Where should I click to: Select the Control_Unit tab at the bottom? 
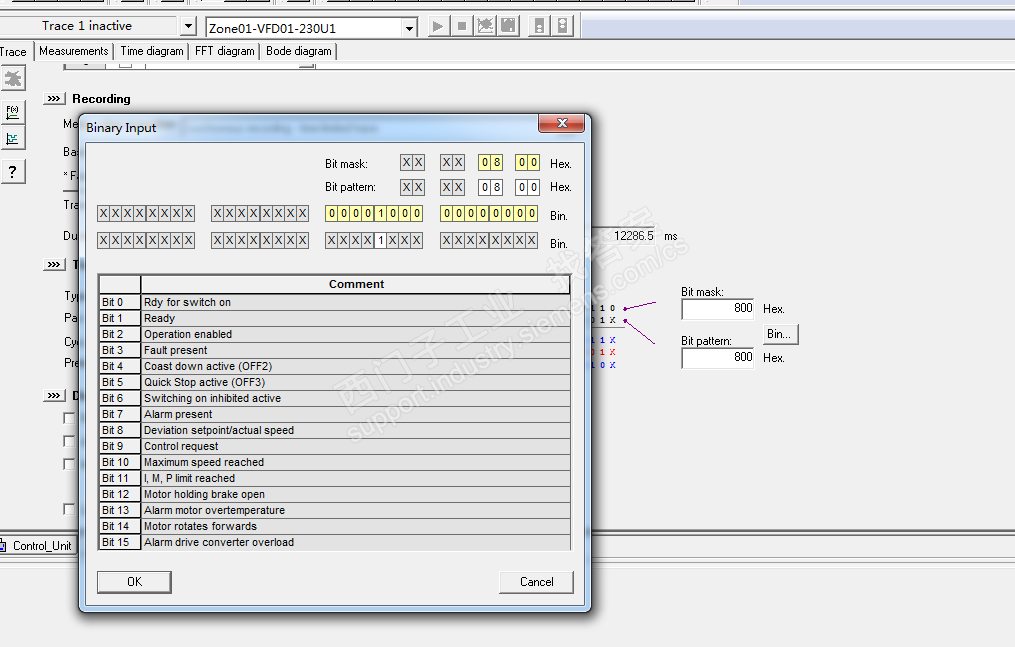click(x=38, y=546)
